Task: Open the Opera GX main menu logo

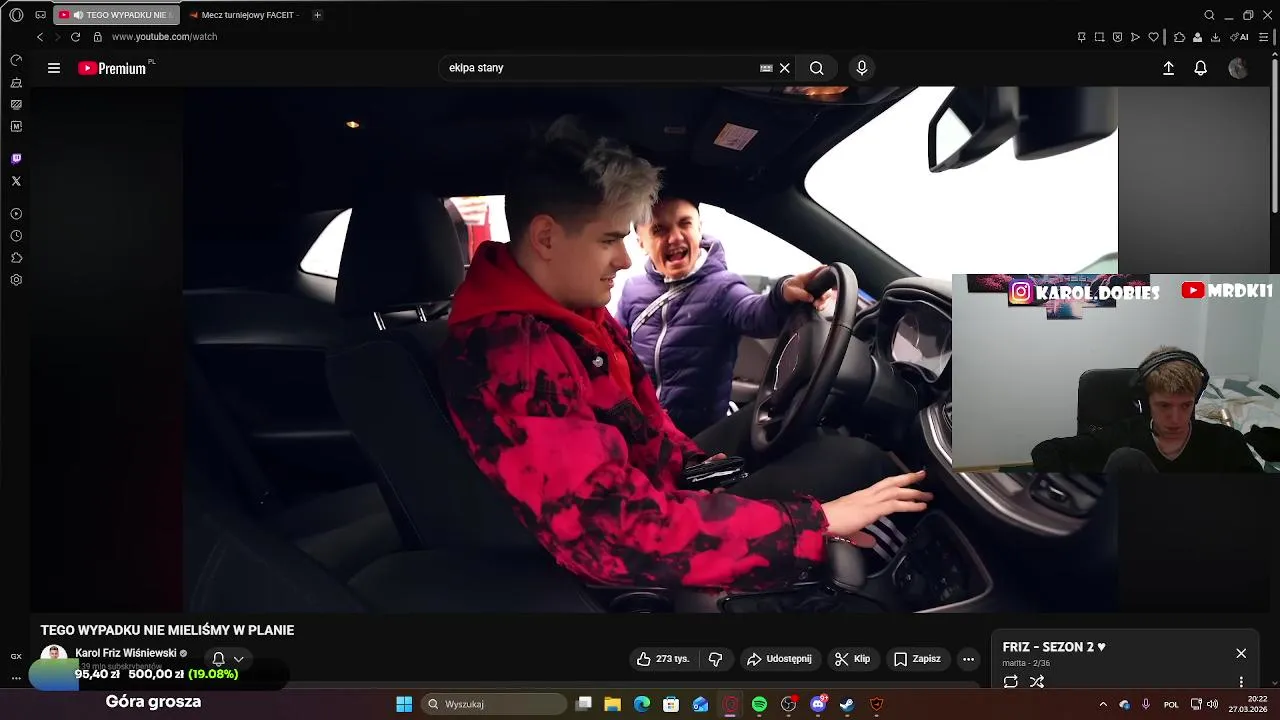Action: click(x=16, y=15)
